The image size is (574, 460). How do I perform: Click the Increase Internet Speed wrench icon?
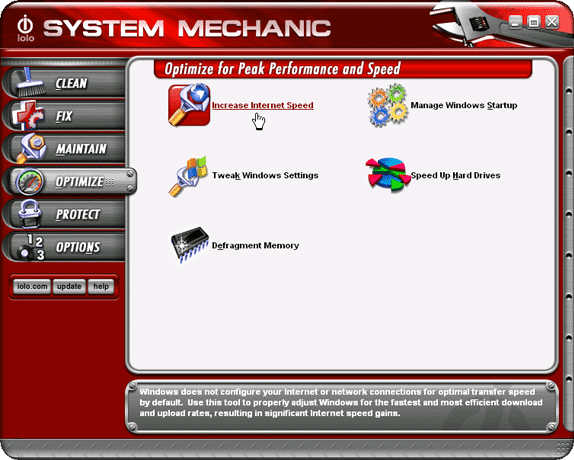189,105
